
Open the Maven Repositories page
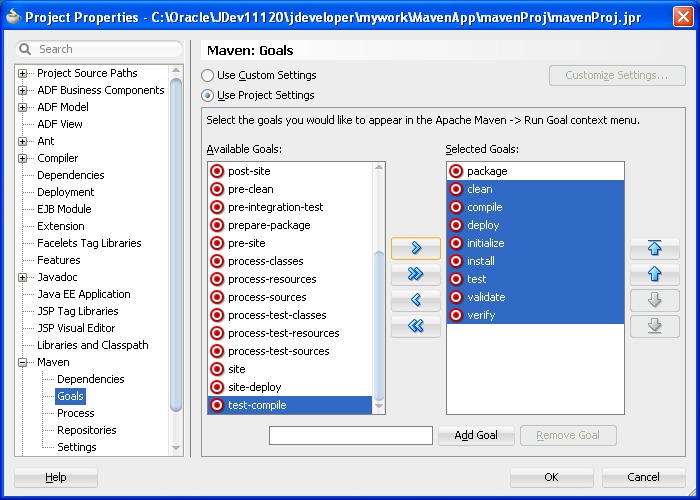tap(87, 430)
